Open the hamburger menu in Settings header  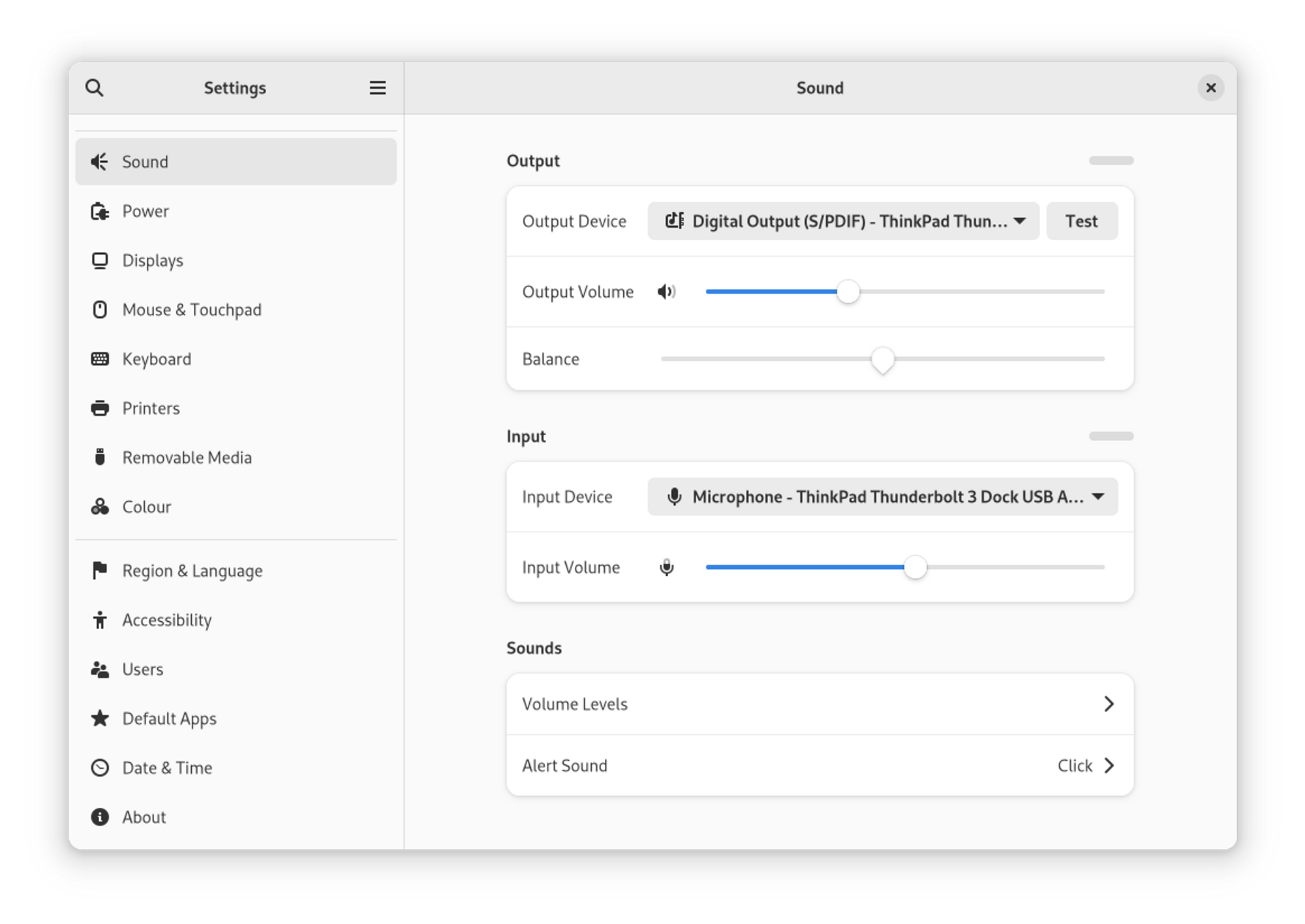click(377, 87)
